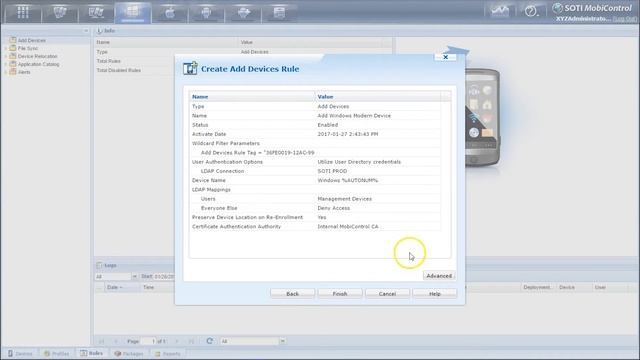Go to the last page of logs
Screen dimensions: 640x360
[191, 341]
